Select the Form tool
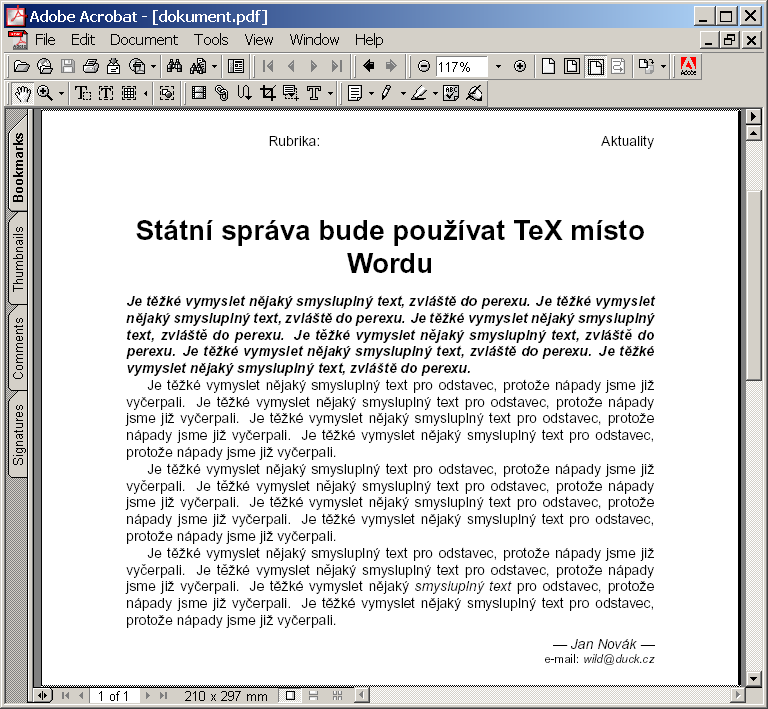Viewport: 768px width, 709px height. click(x=290, y=93)
